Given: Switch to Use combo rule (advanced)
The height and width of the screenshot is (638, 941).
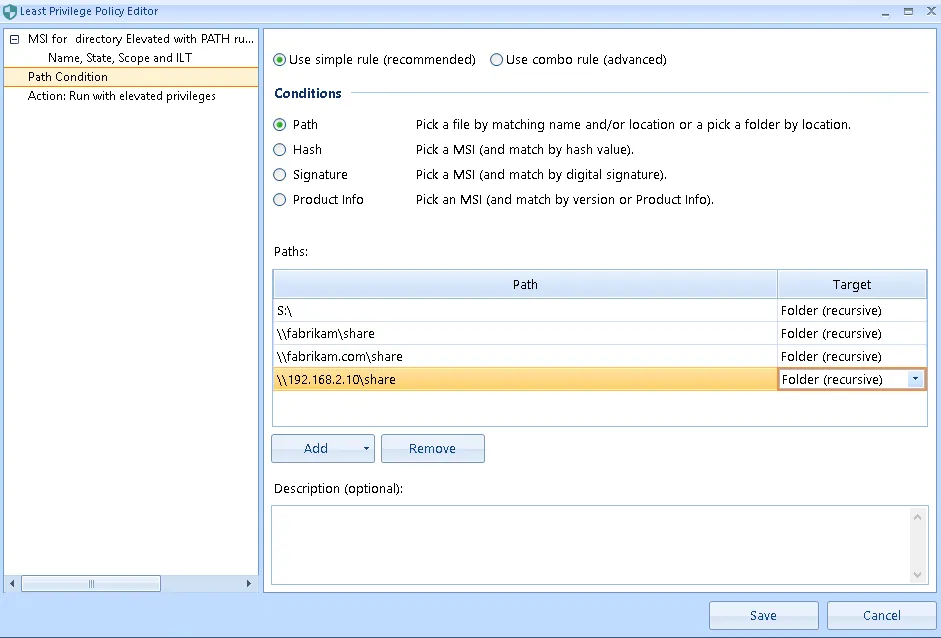Looking at the screenshot, I should [x=497, y=60].
